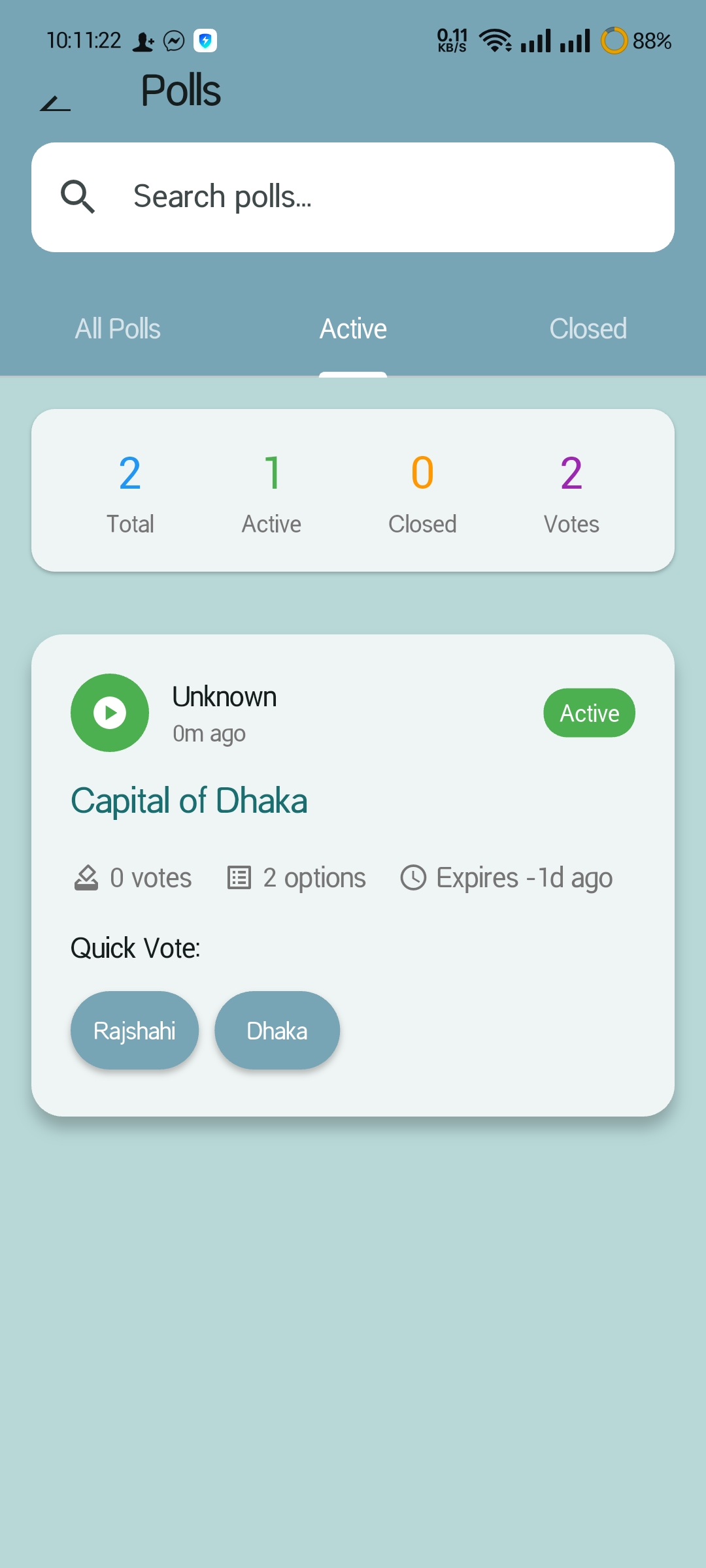Image resolution: width=706 pixels, height=1568 pixels.
Task: Tap the Total polls count stat
Action: (130, 495)
